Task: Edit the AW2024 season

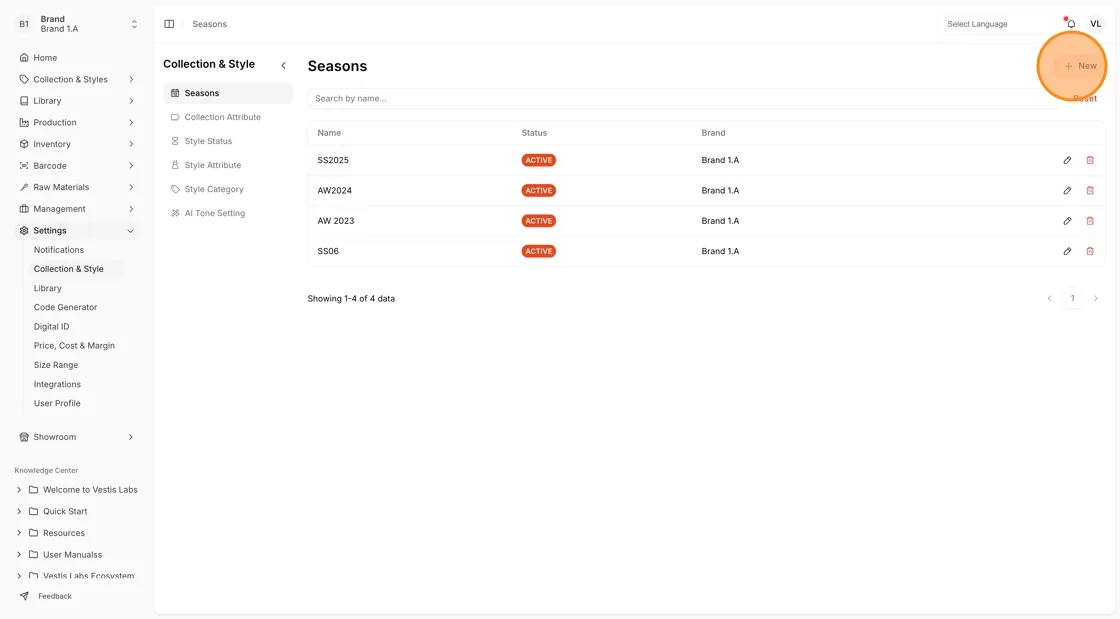Action: pyautogui.click(x=1067, y=191)
